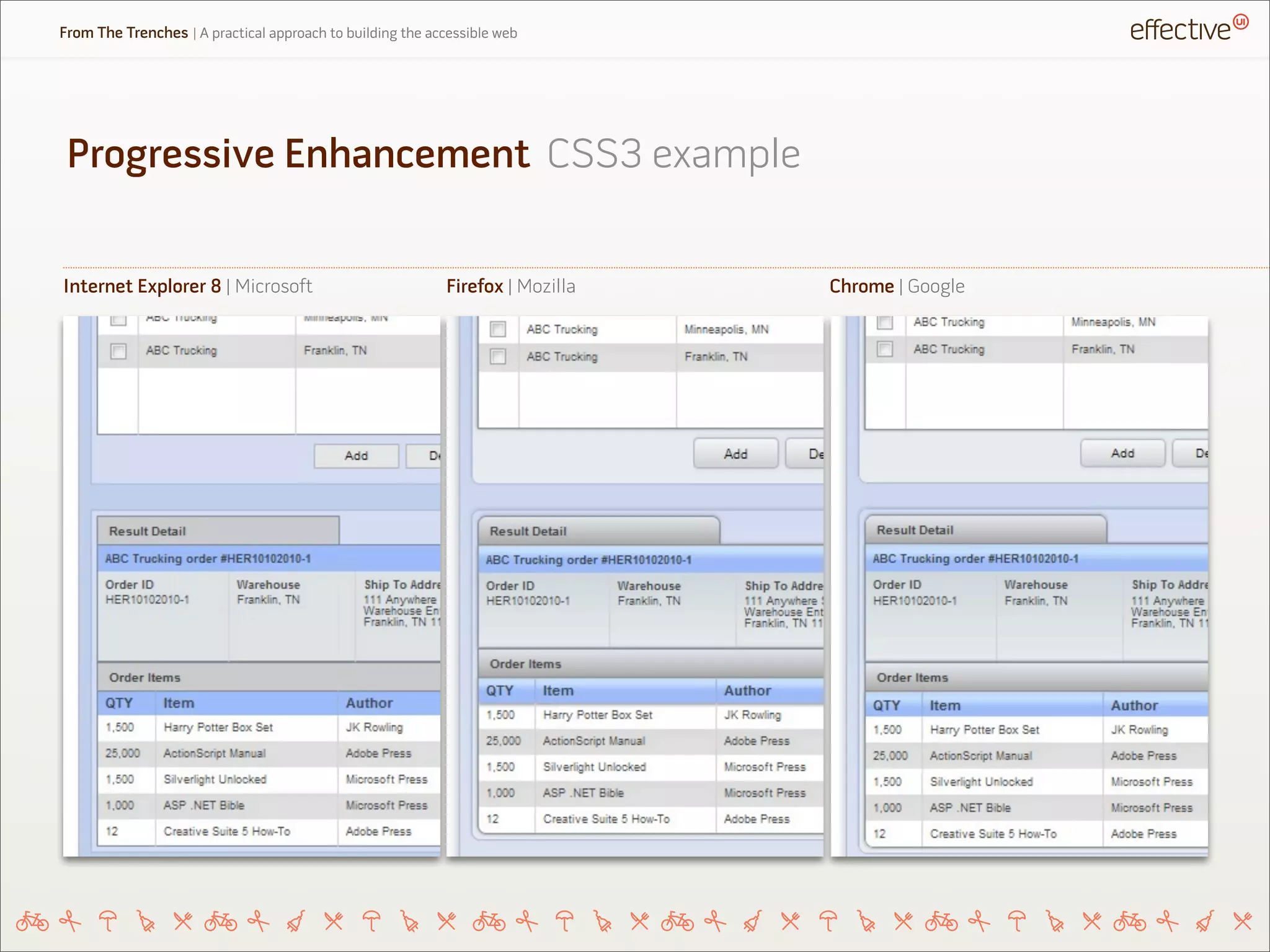
Task: Click the QTY column header in Internet Explorer 8
Action: click(127, 703)
